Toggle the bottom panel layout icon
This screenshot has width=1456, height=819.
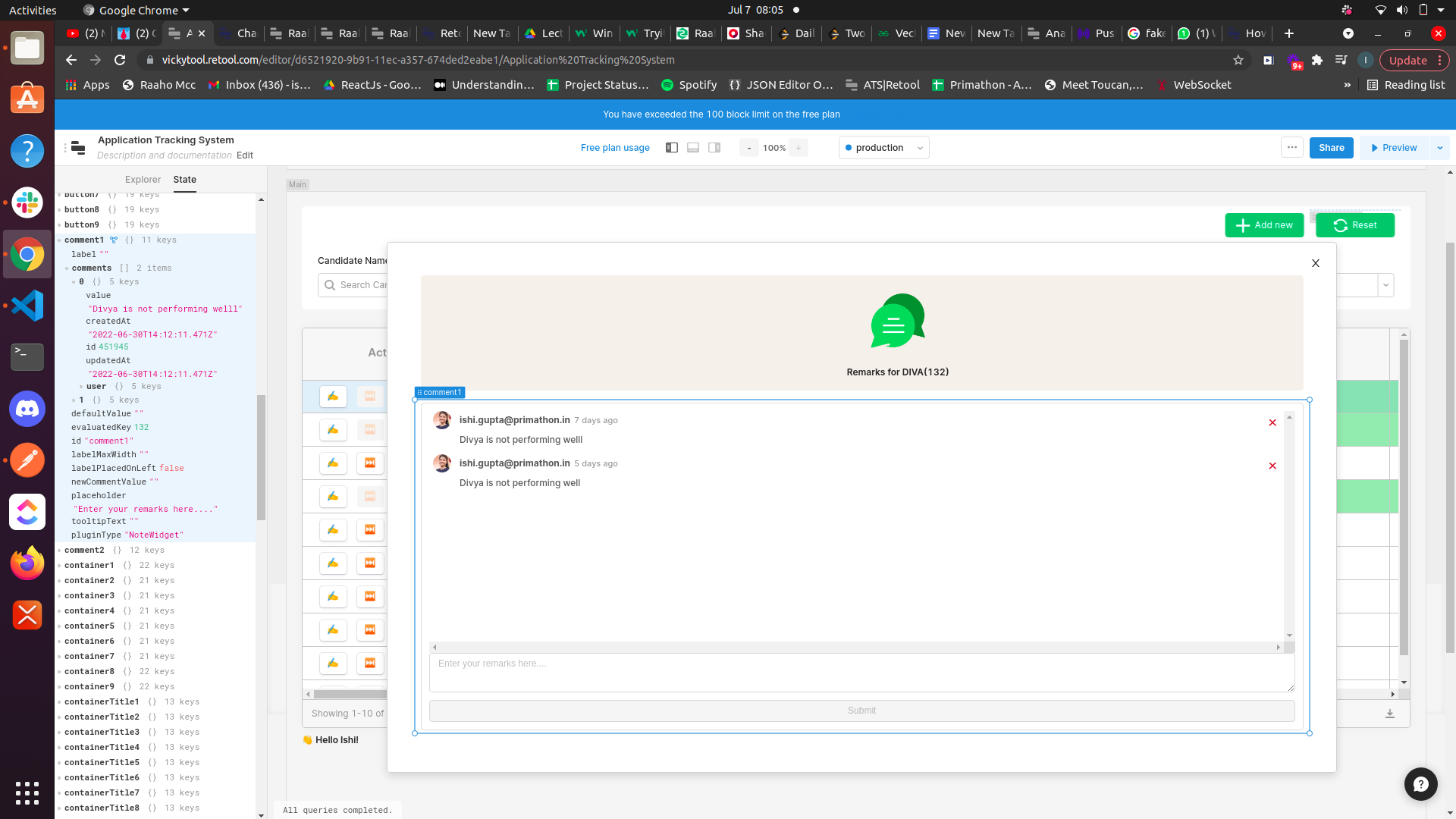693,148
